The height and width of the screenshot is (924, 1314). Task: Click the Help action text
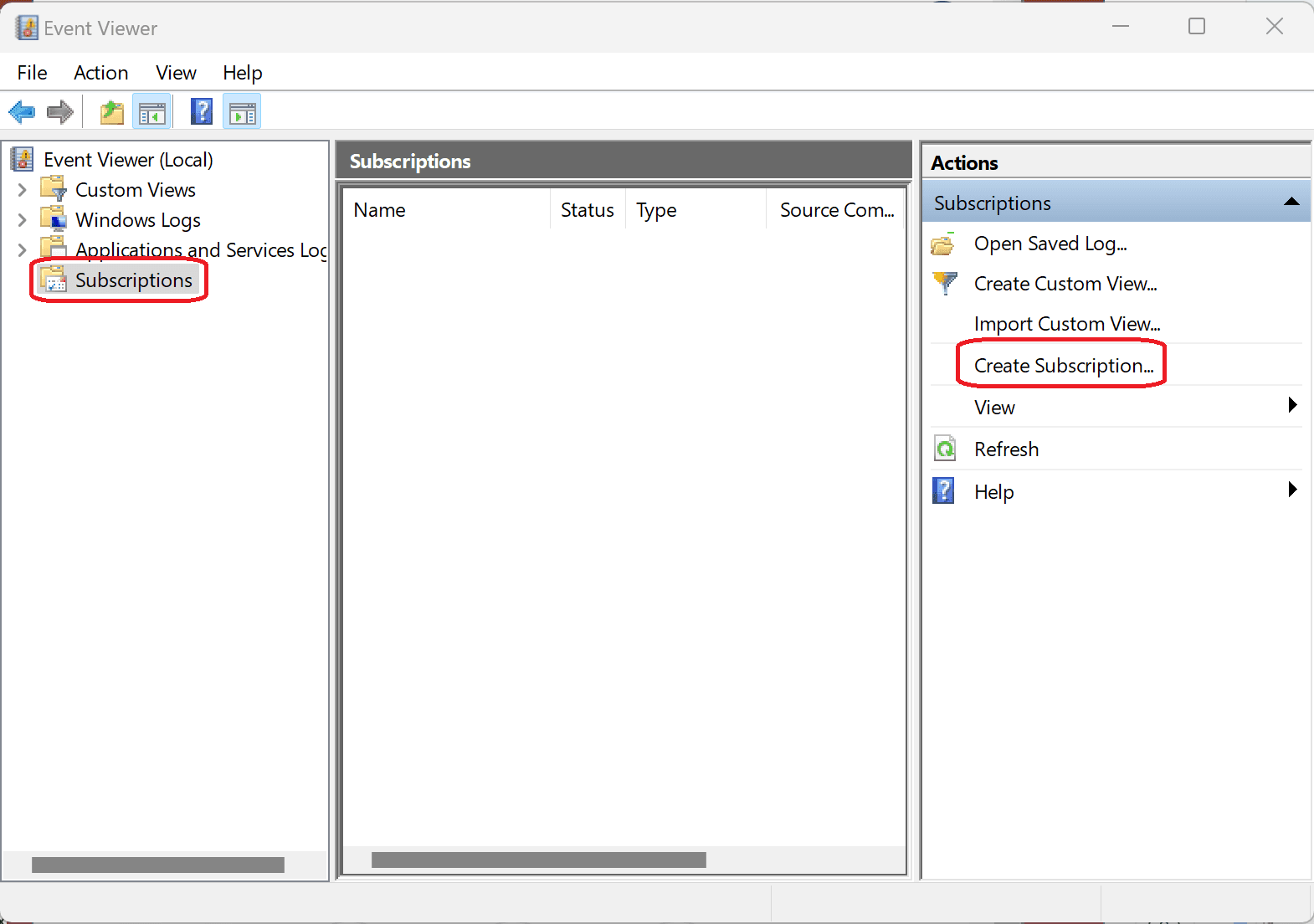pos(993,492)
